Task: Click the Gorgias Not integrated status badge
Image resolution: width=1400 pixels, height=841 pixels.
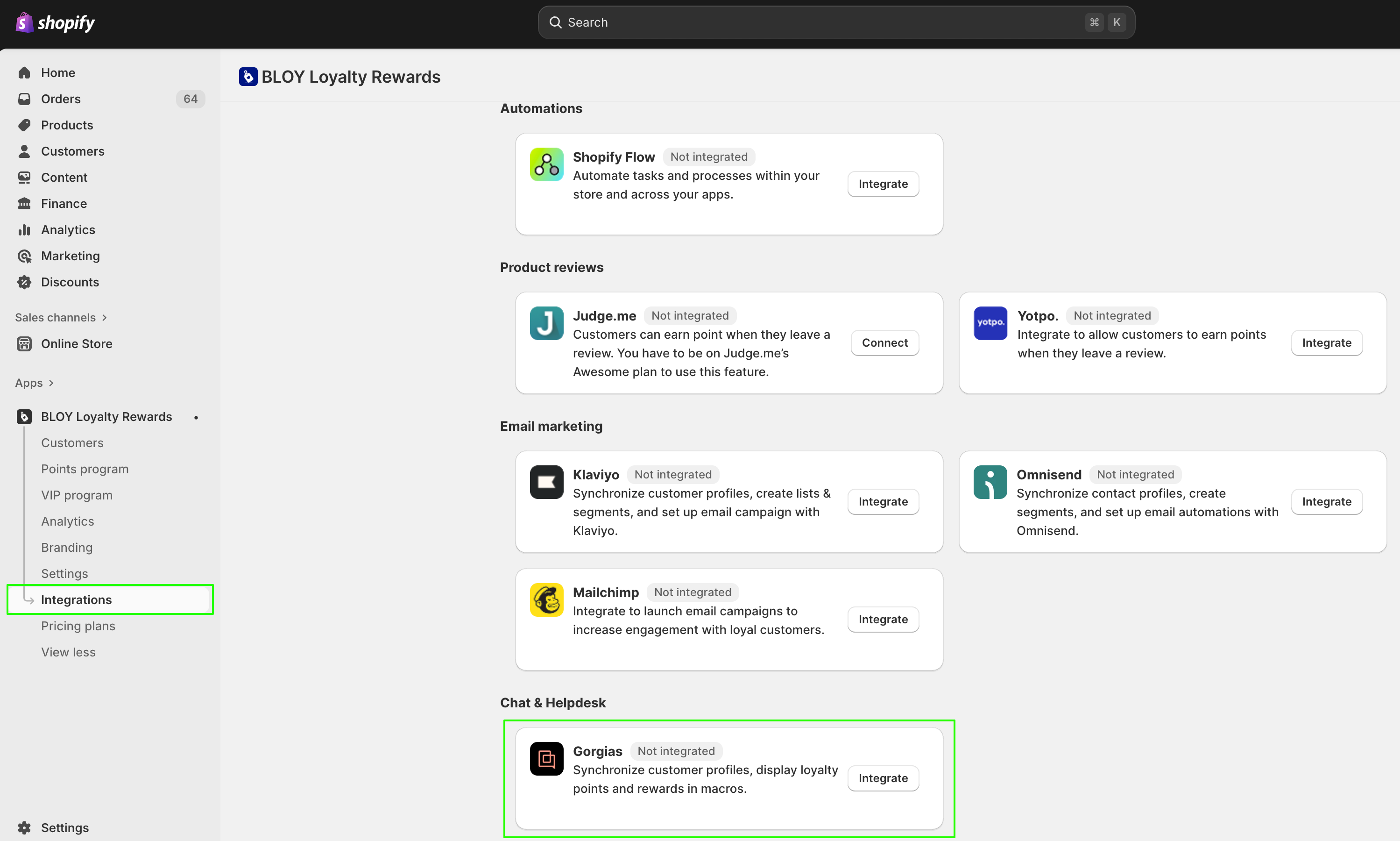Action: (676, 751)
